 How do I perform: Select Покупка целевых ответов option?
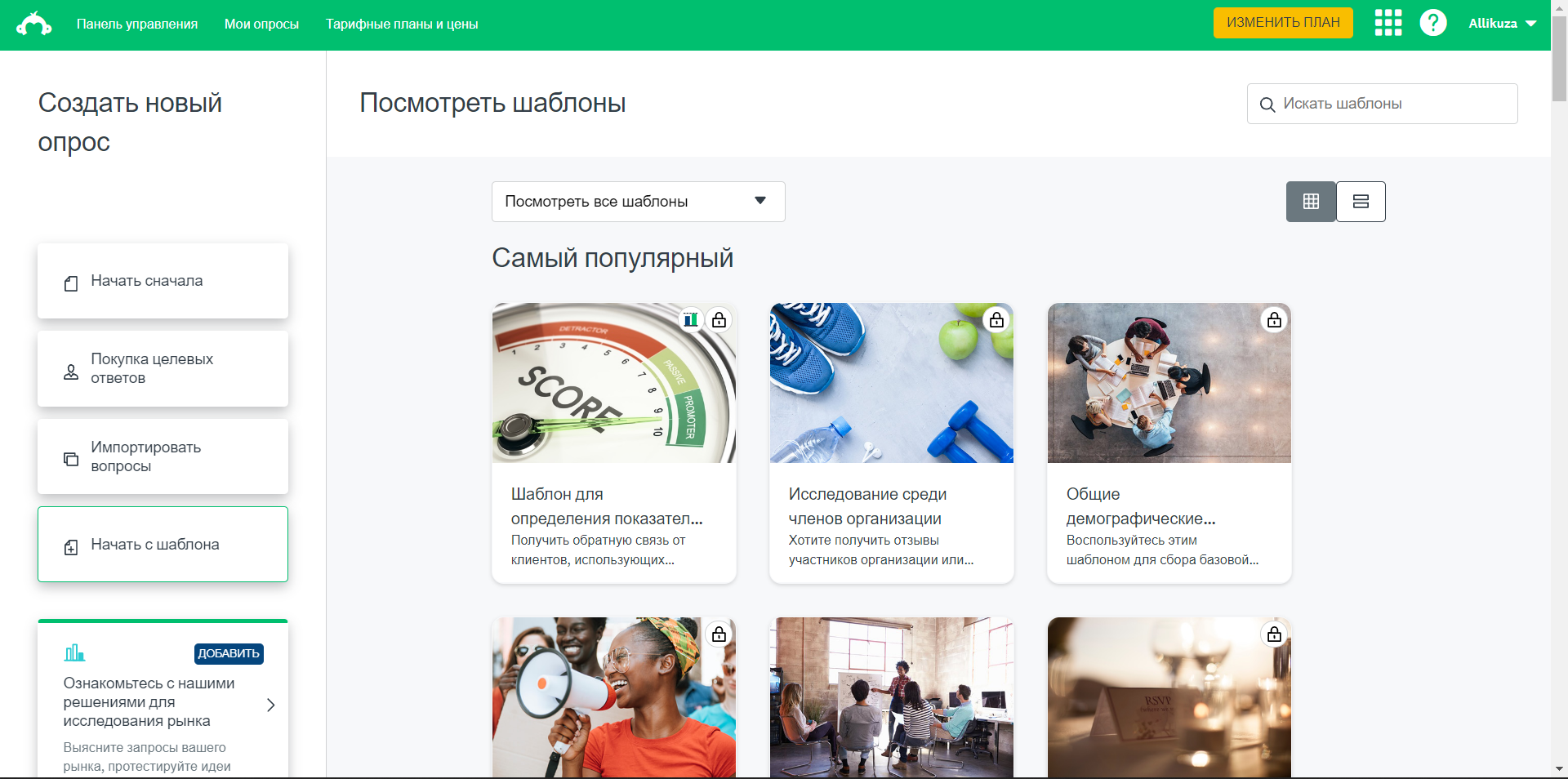point(163,368)
